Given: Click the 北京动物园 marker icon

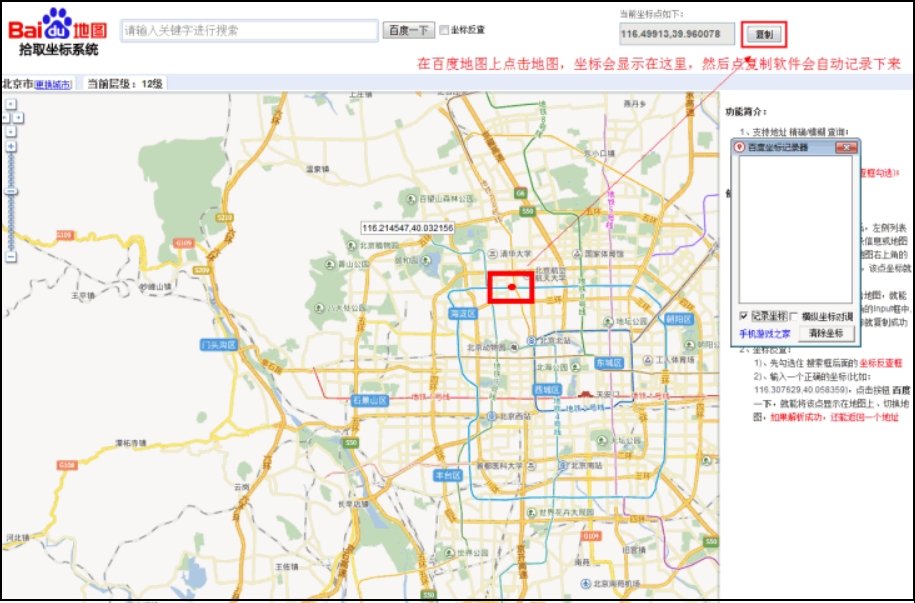Looking at the screenshot, I should click(x=514, y=348).
